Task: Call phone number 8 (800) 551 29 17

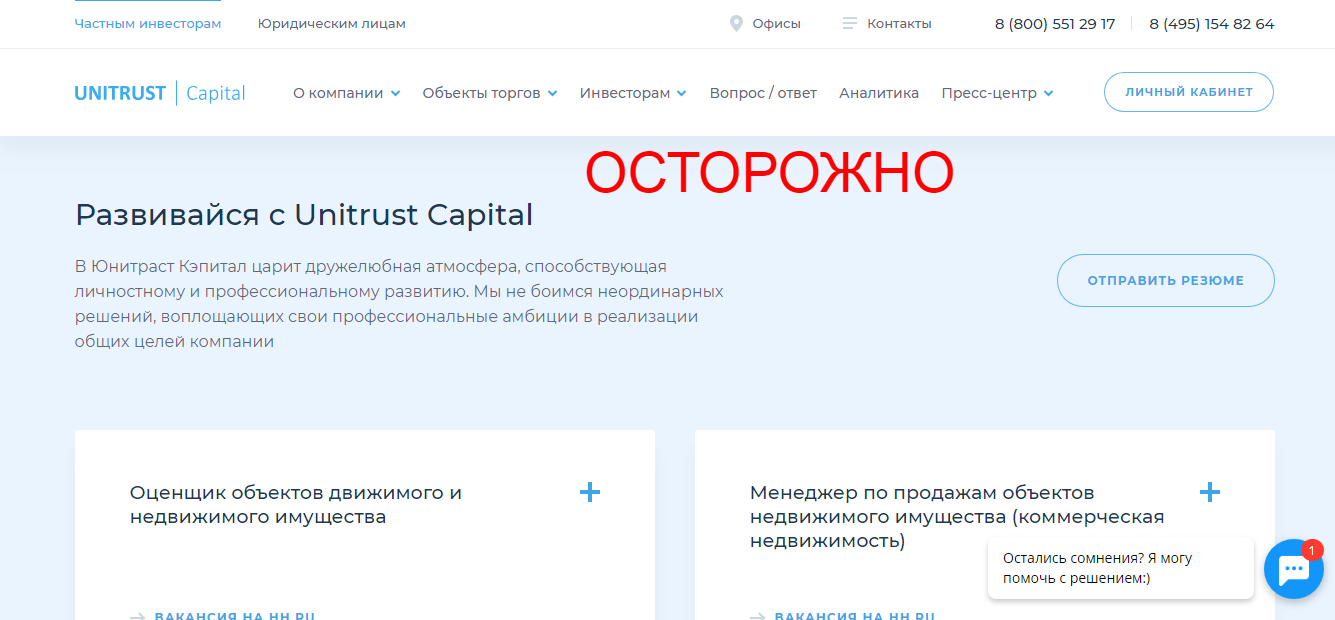Action: 1055,24
